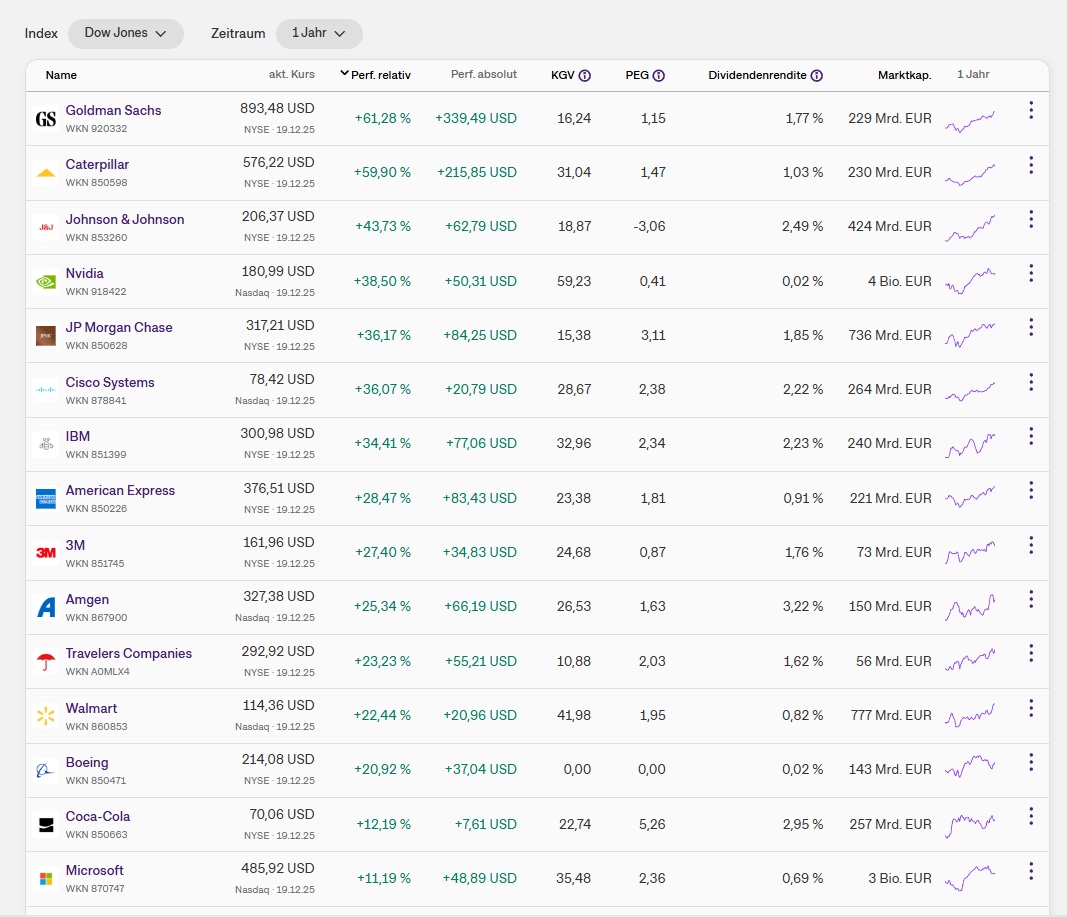The height and width of the screenshot is (917, 1067).
Task: Open three-dot menu for Goldman Sachs
Action: (1031, 110)
